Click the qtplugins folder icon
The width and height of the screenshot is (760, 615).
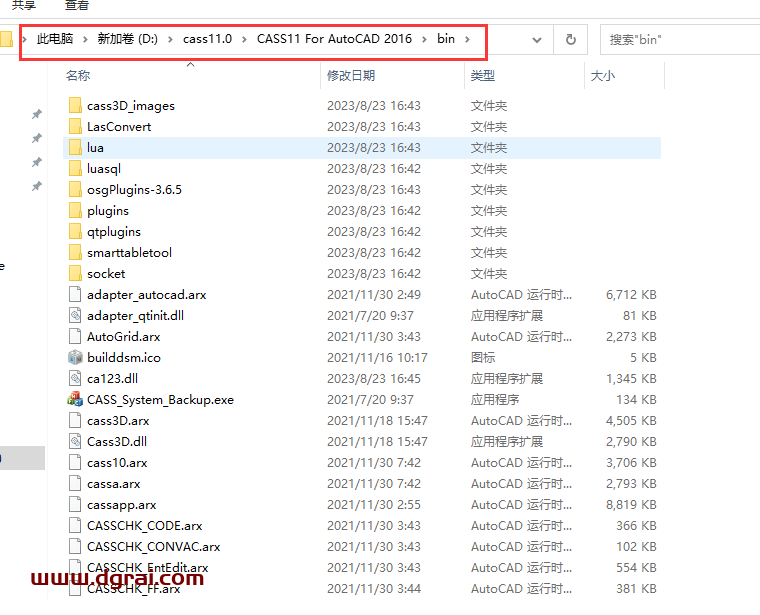pos(75,231)
